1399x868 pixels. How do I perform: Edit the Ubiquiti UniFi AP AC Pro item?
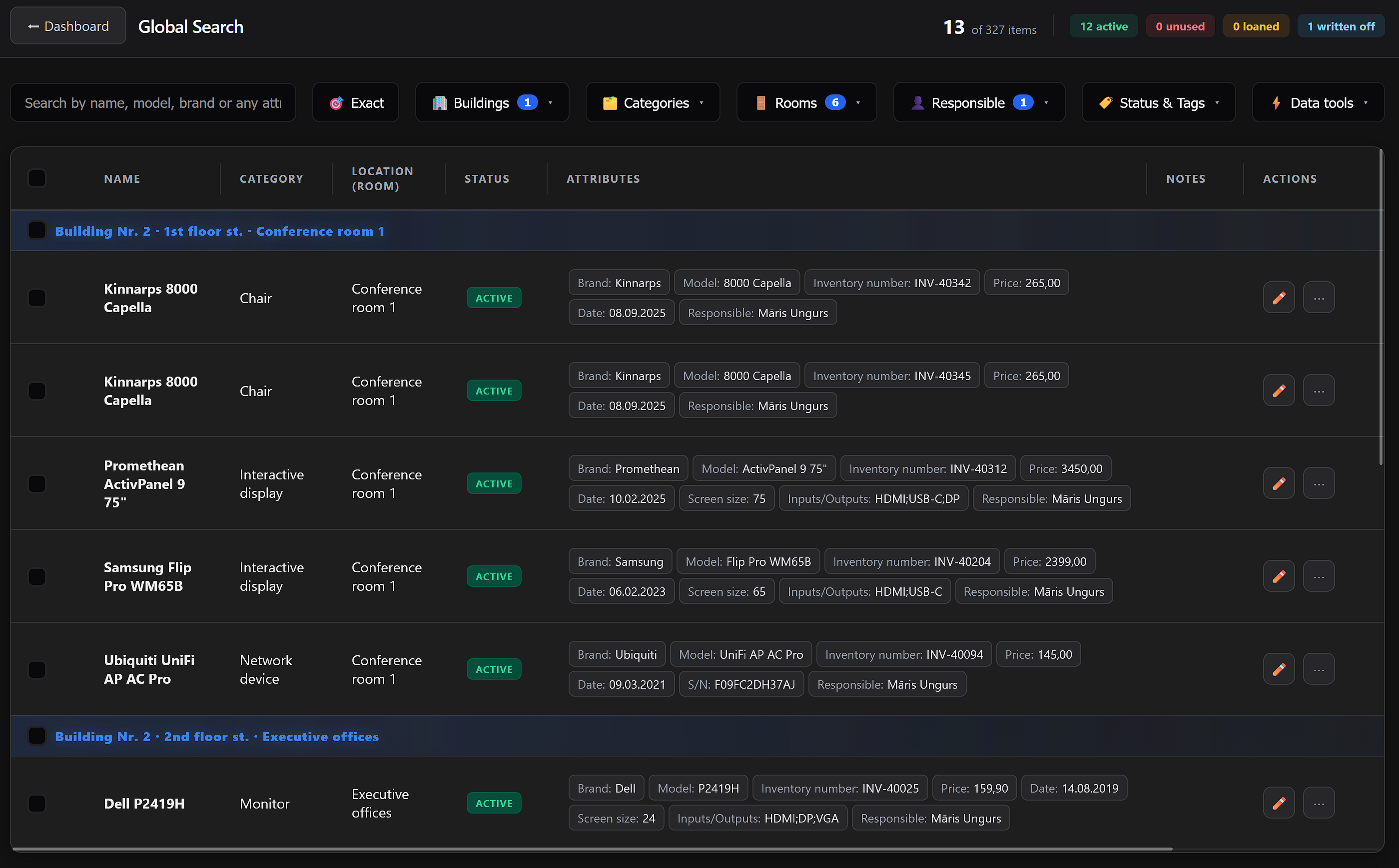pyautogui.click(x=1279, y=669)
